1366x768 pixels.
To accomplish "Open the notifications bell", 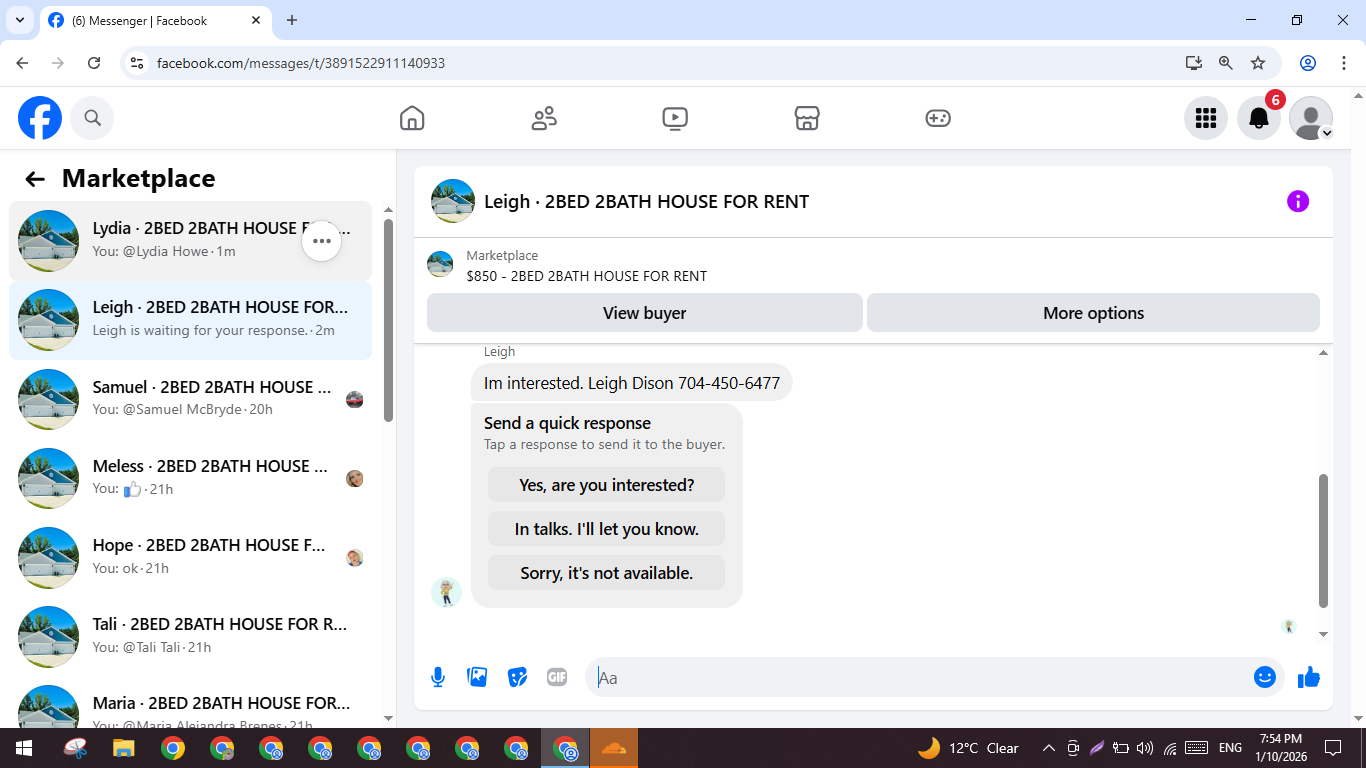I will (1259, 118).
